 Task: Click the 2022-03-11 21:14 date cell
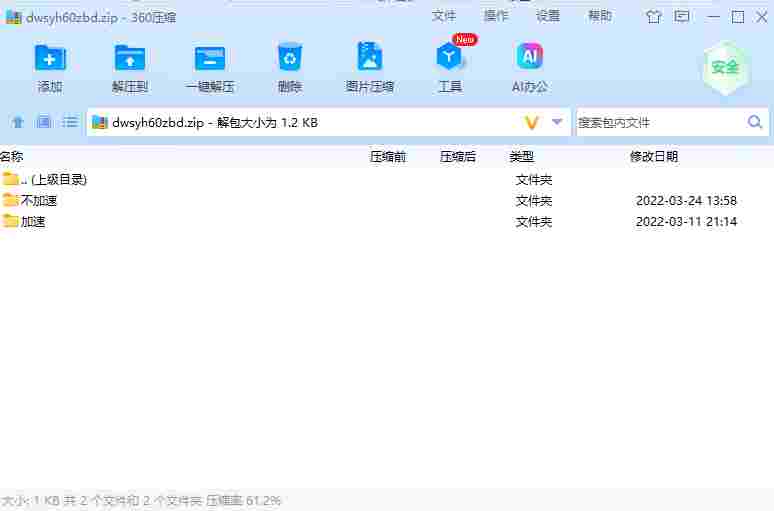tap(686, 222)
